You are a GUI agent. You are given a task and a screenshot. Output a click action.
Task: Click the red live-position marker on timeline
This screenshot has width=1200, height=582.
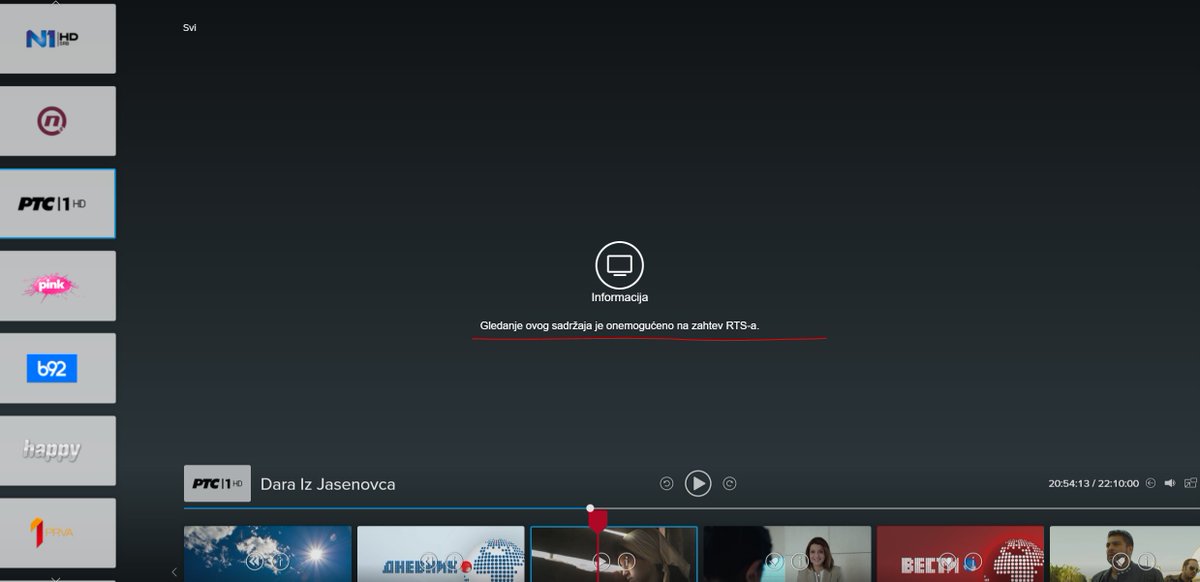point(598,521)
